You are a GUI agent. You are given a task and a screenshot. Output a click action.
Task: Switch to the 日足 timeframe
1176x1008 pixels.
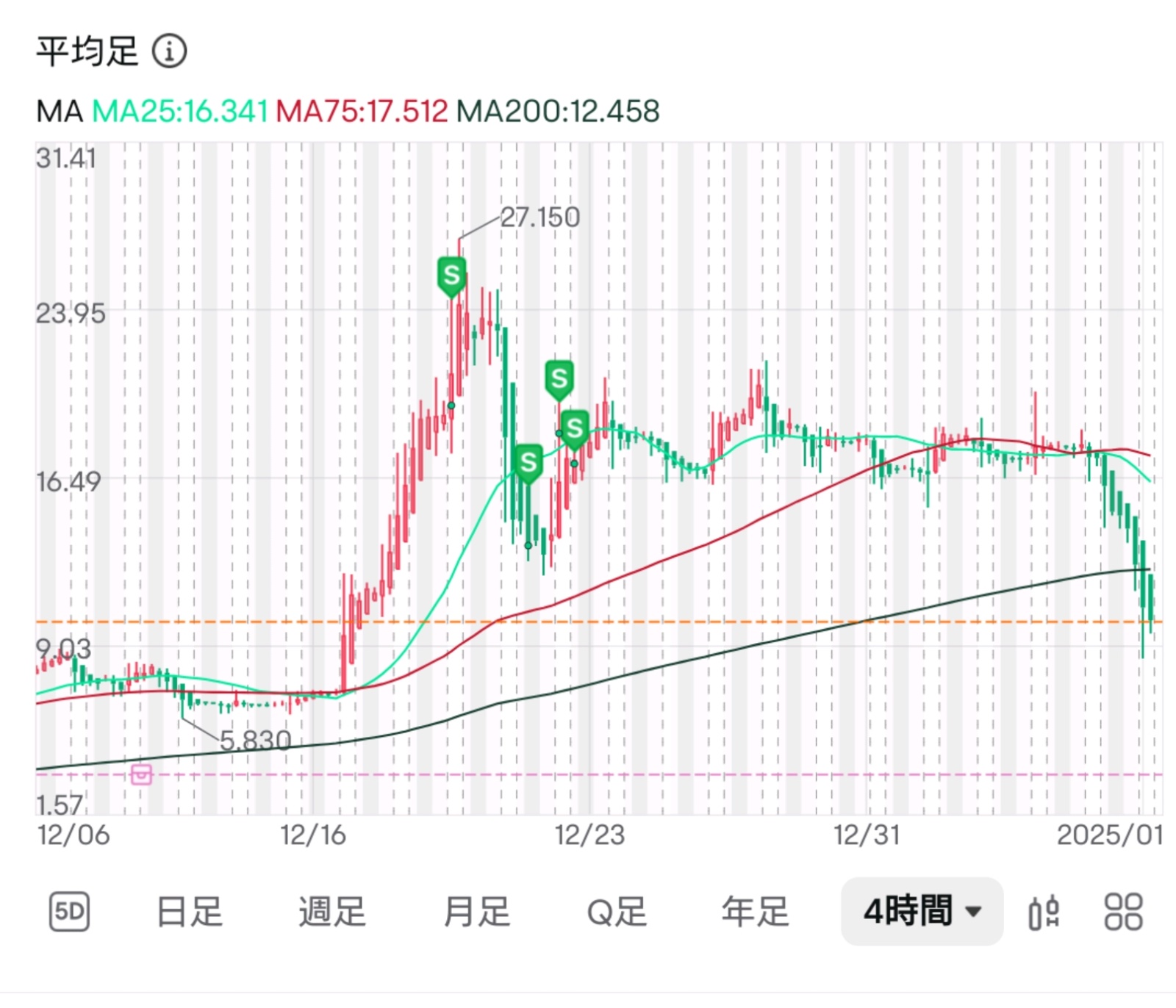(189, 912)
